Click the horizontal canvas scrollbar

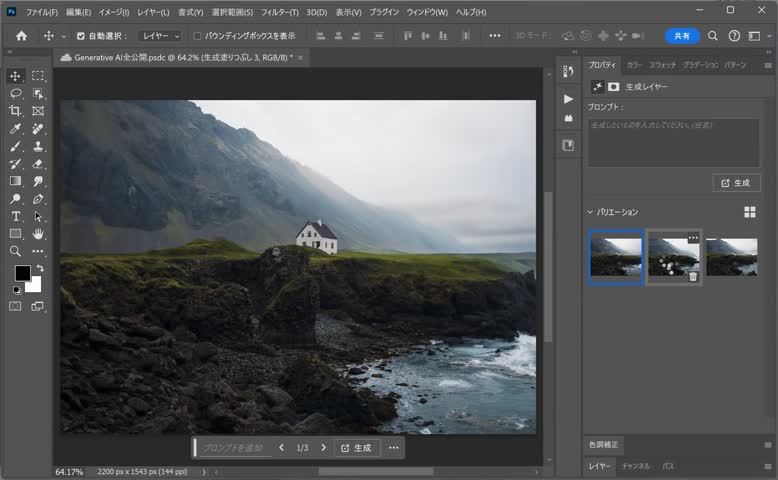pos(376,472)
